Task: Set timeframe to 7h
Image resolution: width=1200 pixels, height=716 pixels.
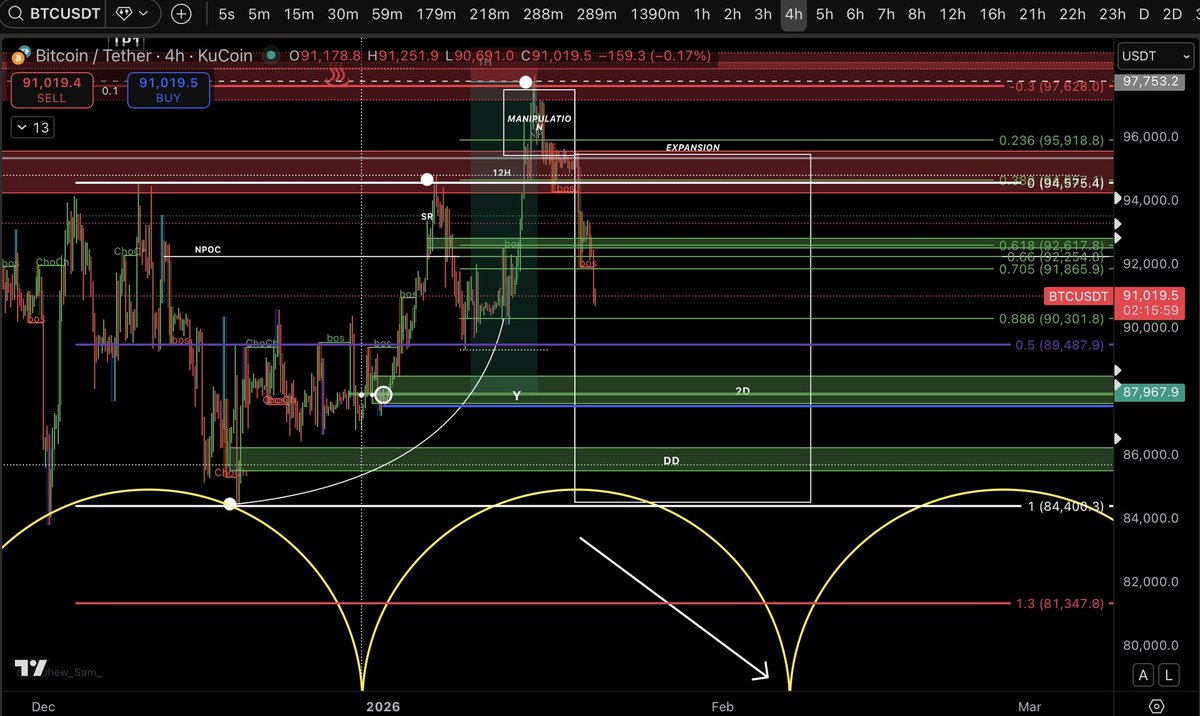Action: 886,15
